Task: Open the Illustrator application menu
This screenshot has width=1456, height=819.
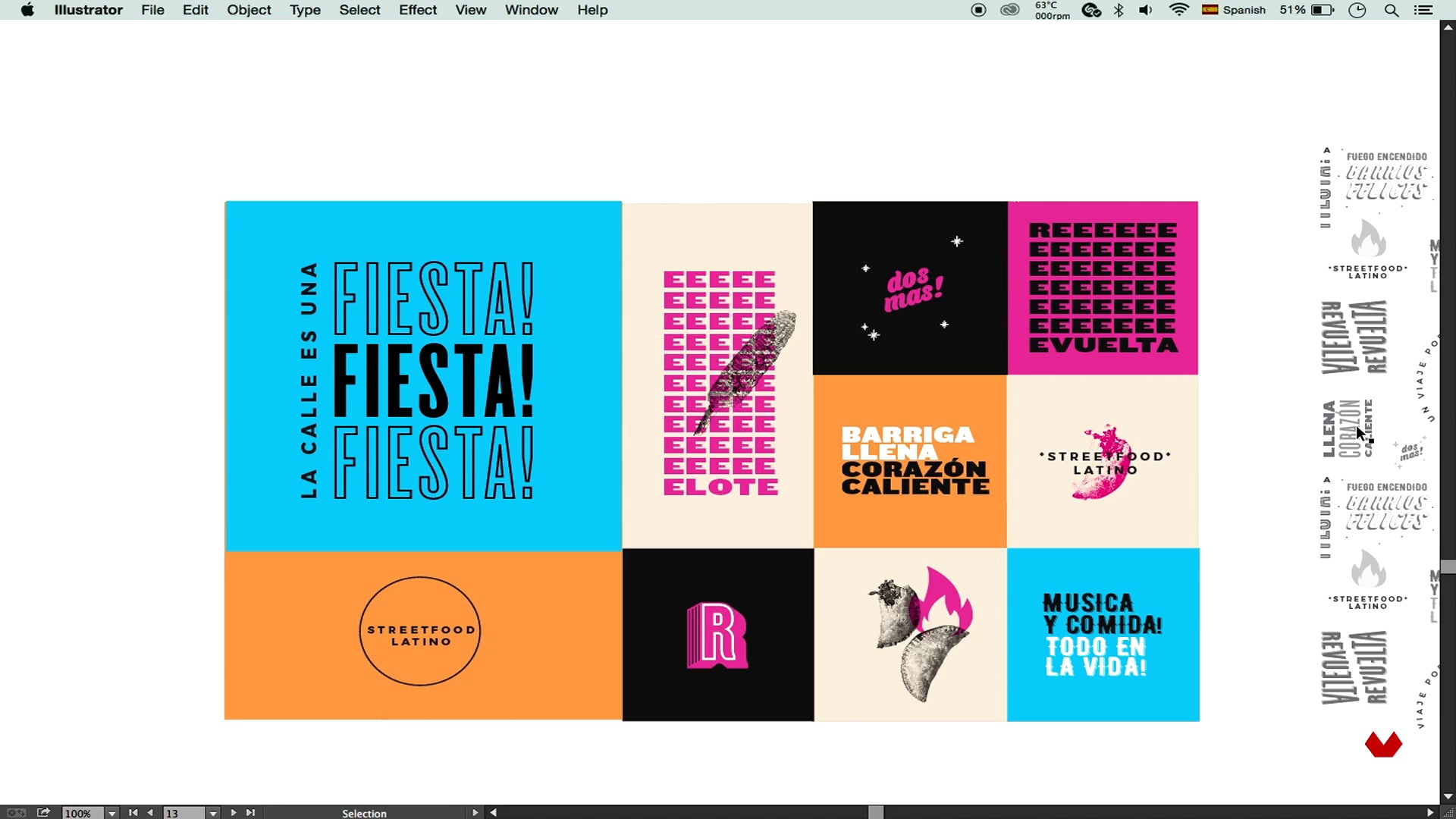Action: click(x=88, y=10)
